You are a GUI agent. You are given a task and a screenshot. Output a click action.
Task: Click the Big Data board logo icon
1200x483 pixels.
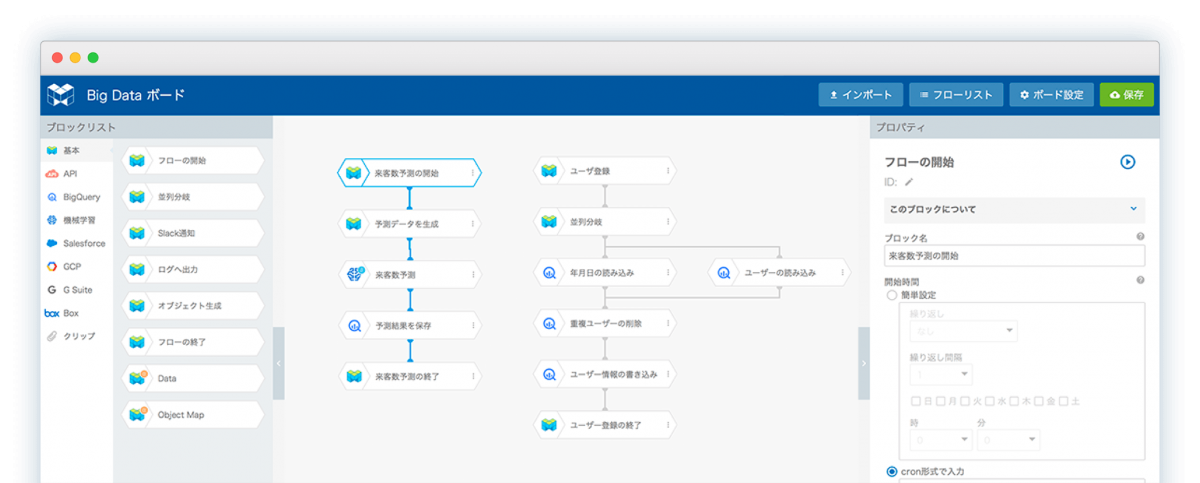pos(61,94)
